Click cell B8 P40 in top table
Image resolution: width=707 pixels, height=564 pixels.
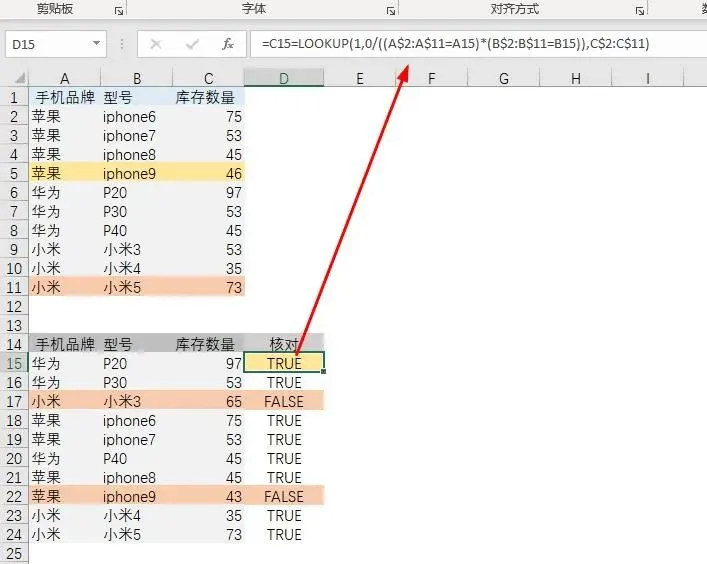point(137,230)
